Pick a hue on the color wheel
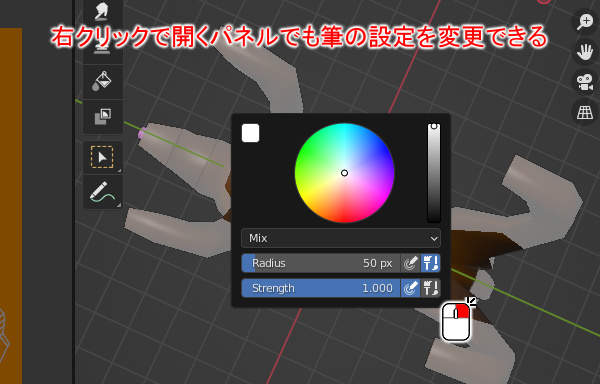This screenshot has width=600, height=384. coord(344,173)
